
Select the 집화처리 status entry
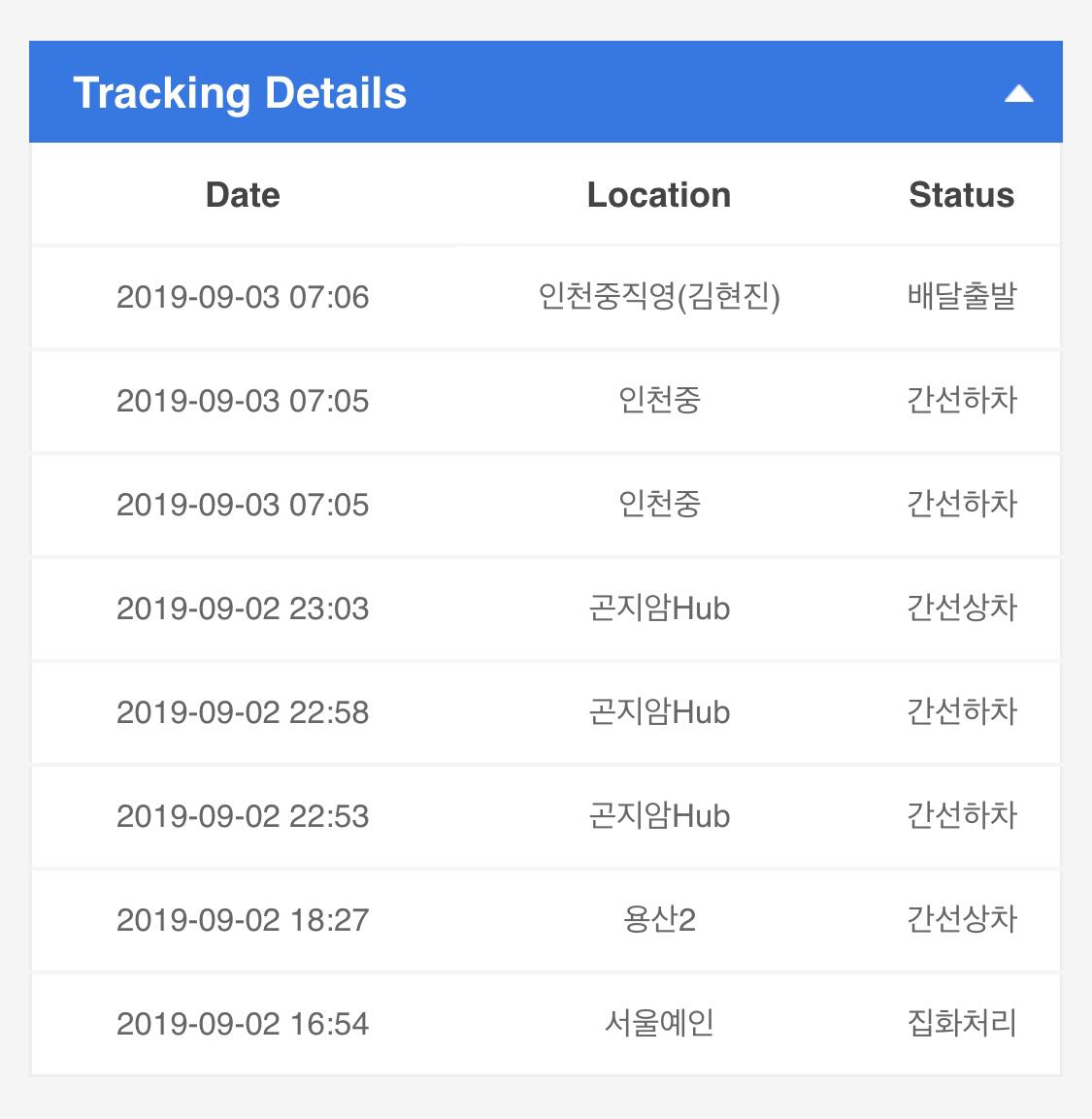pos(961,1024)
